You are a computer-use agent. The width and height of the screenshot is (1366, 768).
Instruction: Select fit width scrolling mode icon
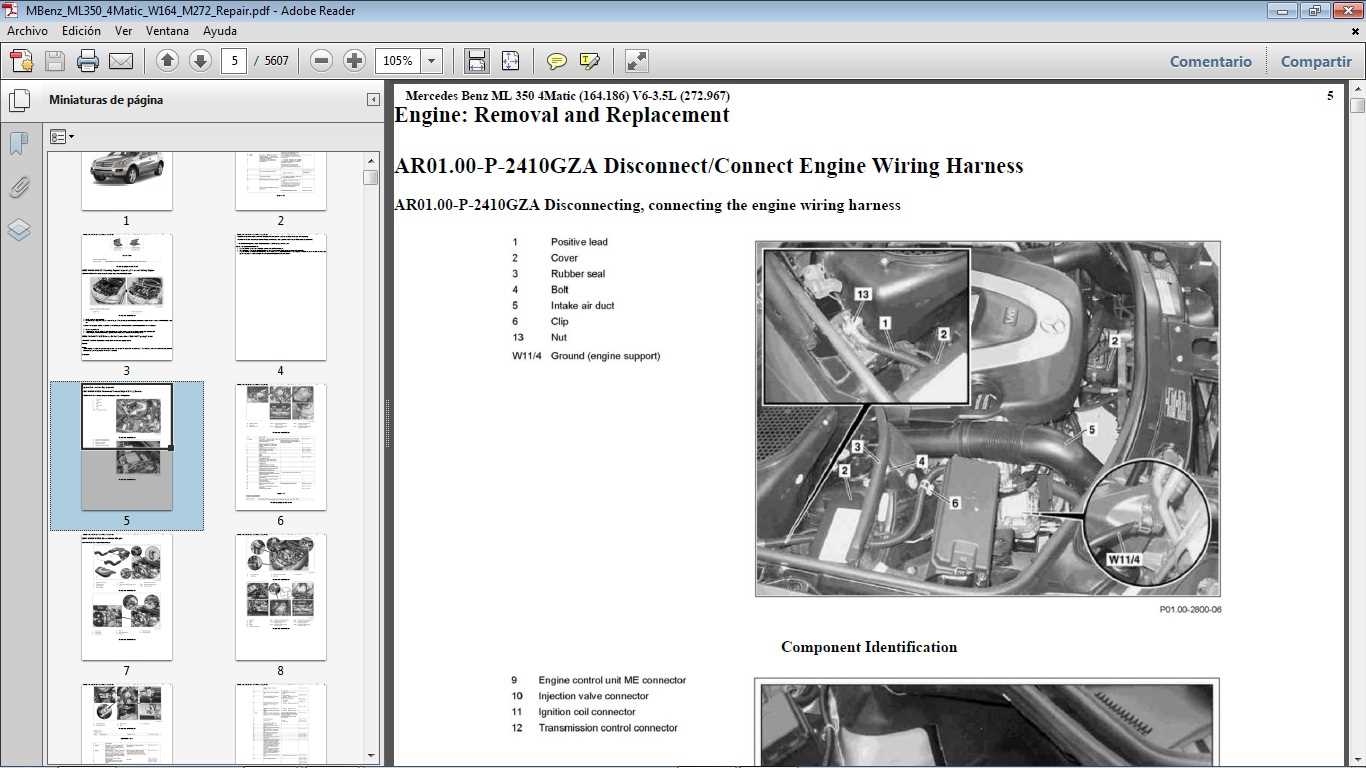point(477,61)
